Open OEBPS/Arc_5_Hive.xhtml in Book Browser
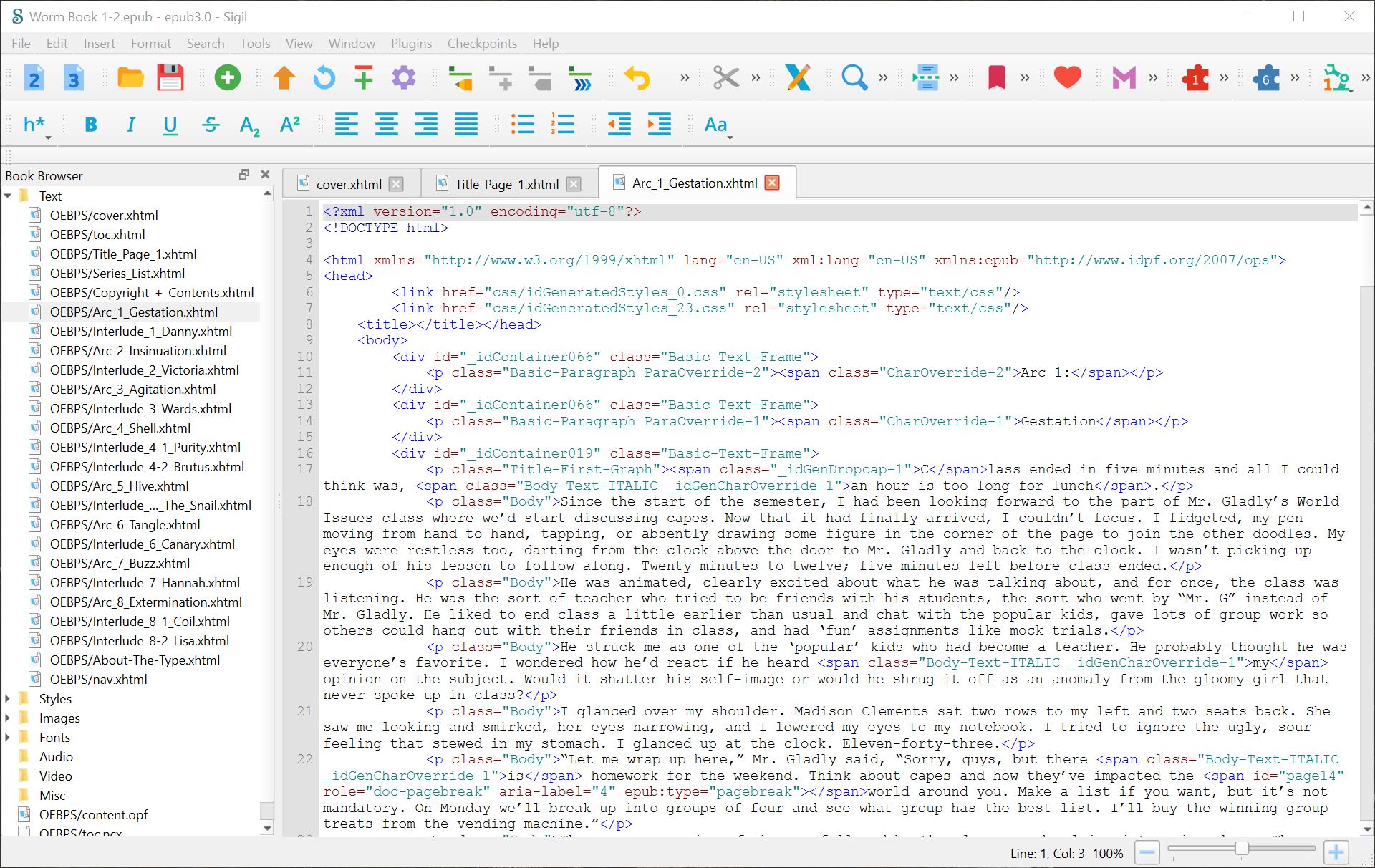1375x868 pixels. pyautogui.click(x=117, y=486)
